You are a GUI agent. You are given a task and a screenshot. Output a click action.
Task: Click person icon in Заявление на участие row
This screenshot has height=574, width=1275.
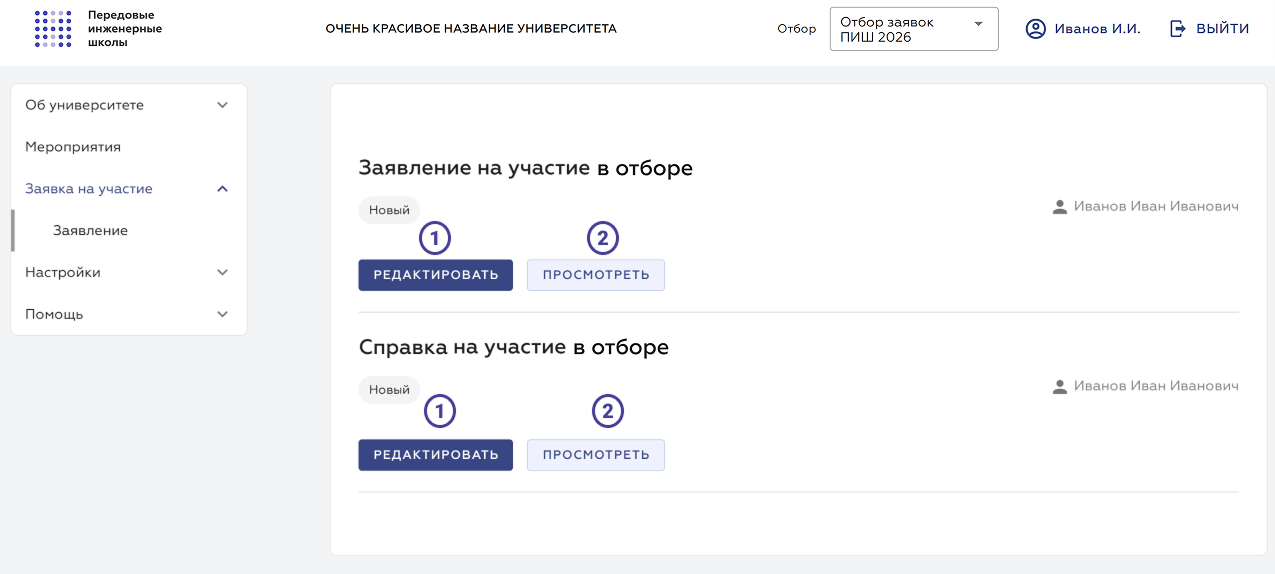point(1060,207)
